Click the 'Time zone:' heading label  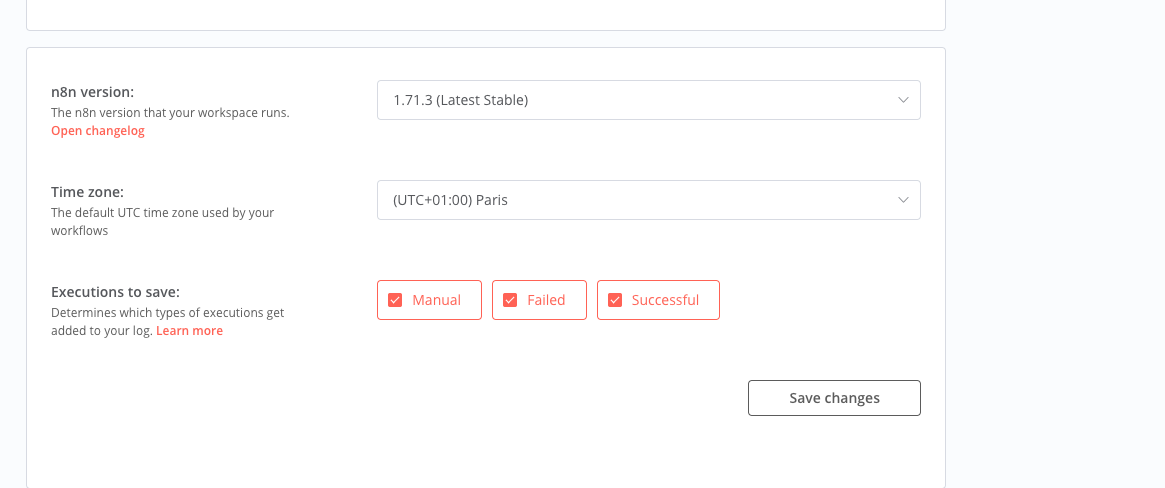click(87, 192)
